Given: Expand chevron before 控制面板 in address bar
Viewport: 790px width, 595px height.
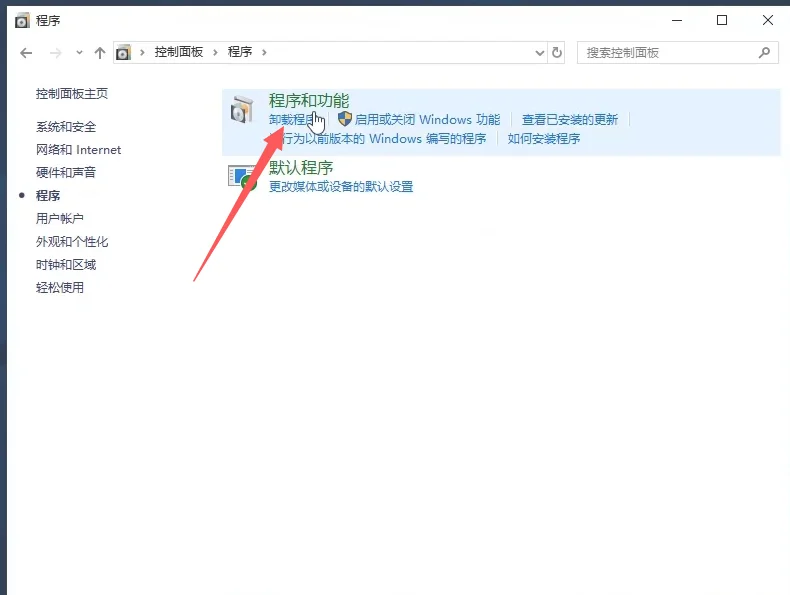Looking at the screenshot, I should click(x=143, y=52).
